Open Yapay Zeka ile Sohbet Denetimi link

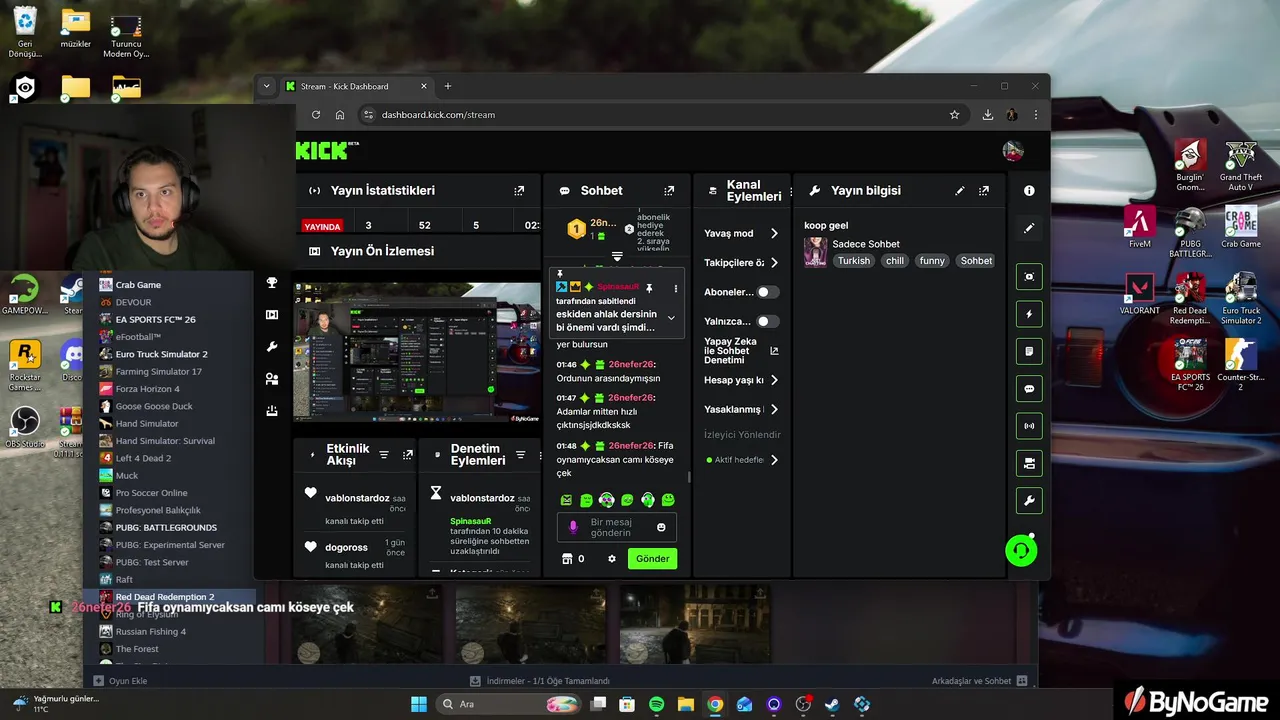click(x=774, y=351)
